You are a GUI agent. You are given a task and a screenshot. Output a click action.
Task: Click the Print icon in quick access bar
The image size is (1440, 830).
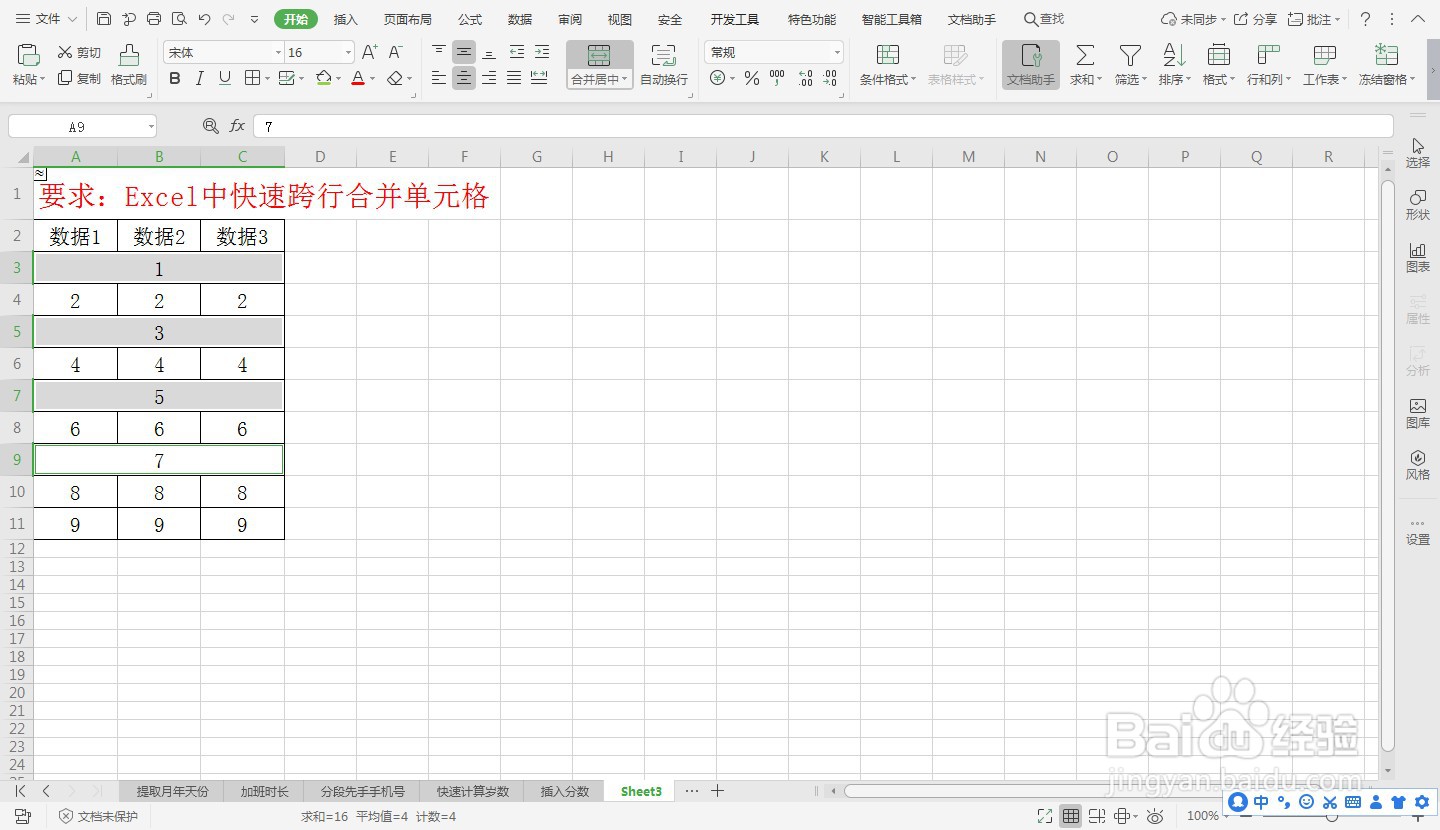point(154,19)
